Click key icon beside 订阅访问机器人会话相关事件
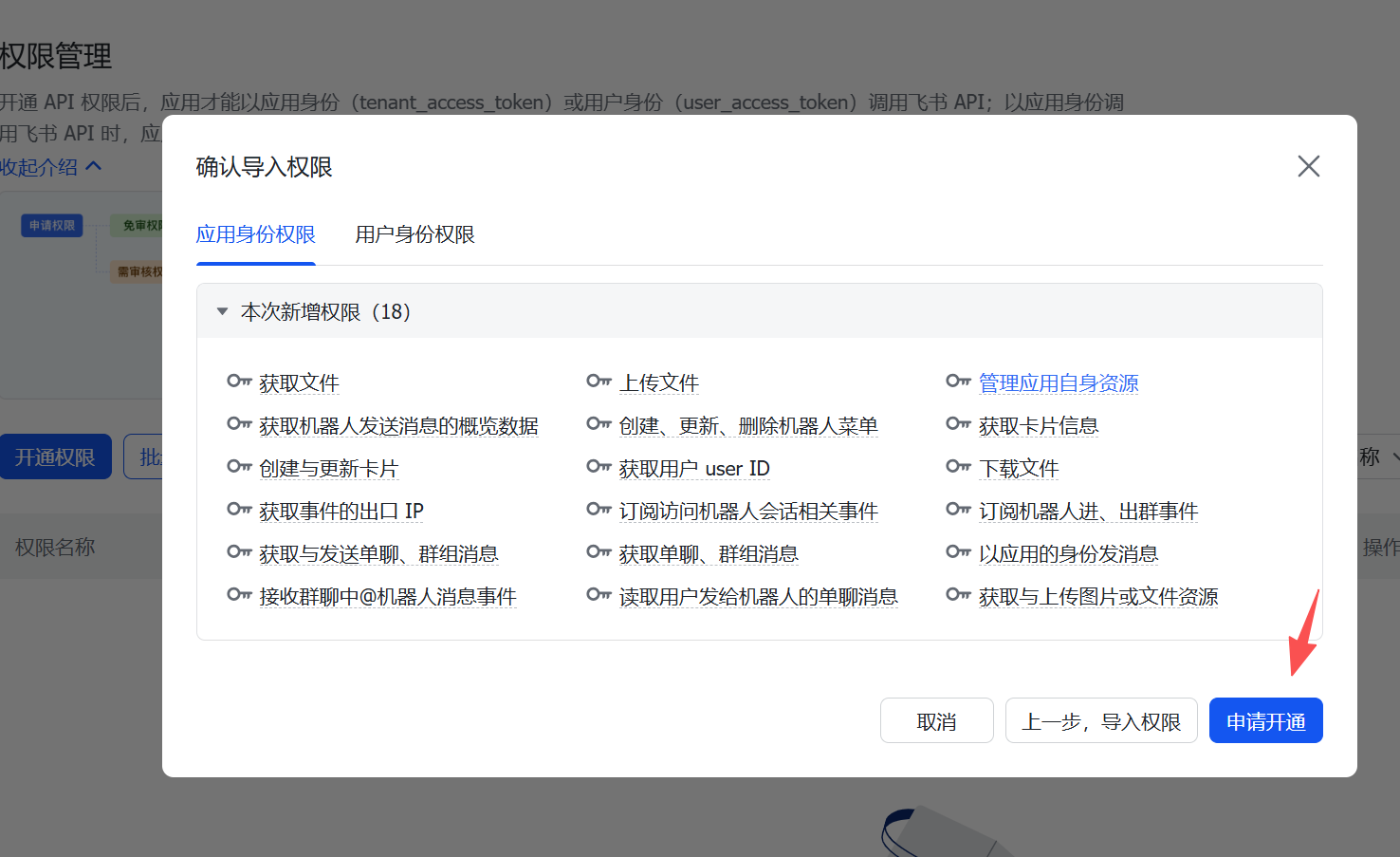The height and width of the screenshot is (857, 1400). pyautogui.click(x=599, y=510)
